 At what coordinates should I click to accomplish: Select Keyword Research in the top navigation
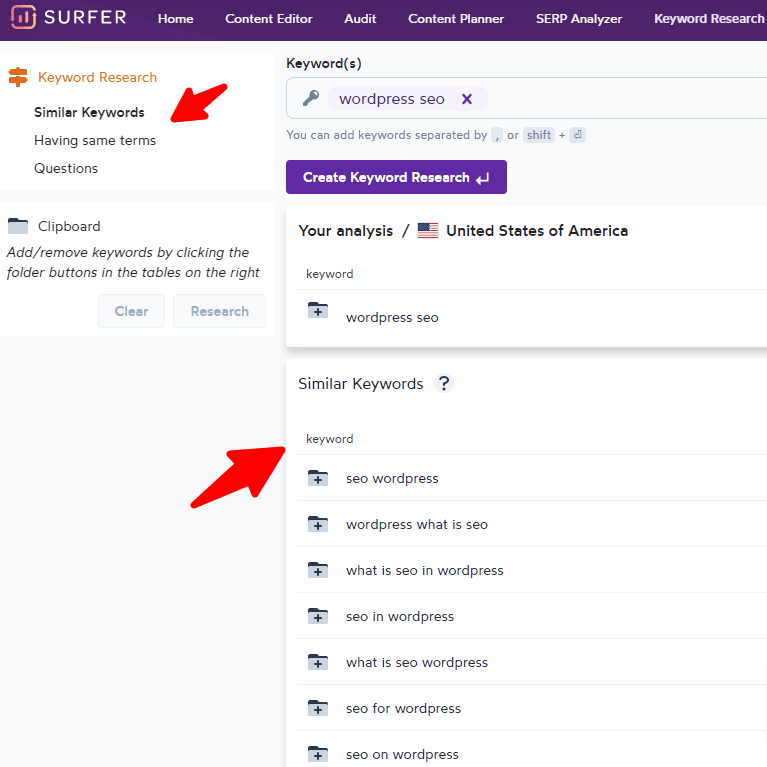click(709, 19)
